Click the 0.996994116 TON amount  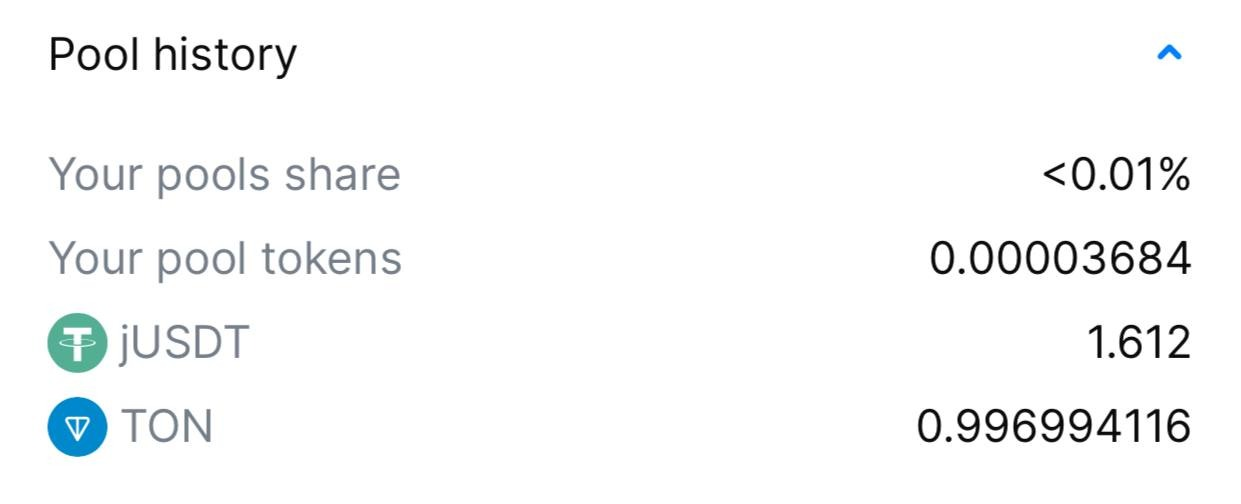[x=1054, y=427]
